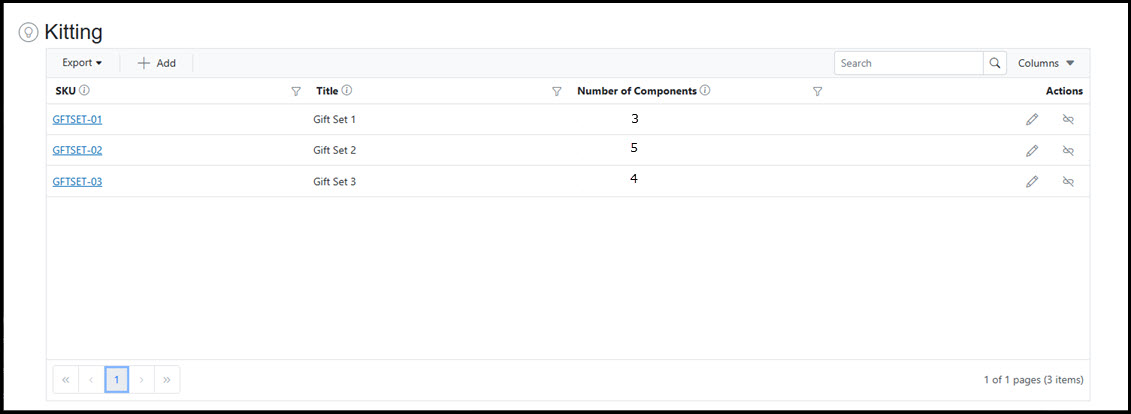Expand the Export dropdown
This screenshot has height=414, width=1131.
[x=82, y=63]
